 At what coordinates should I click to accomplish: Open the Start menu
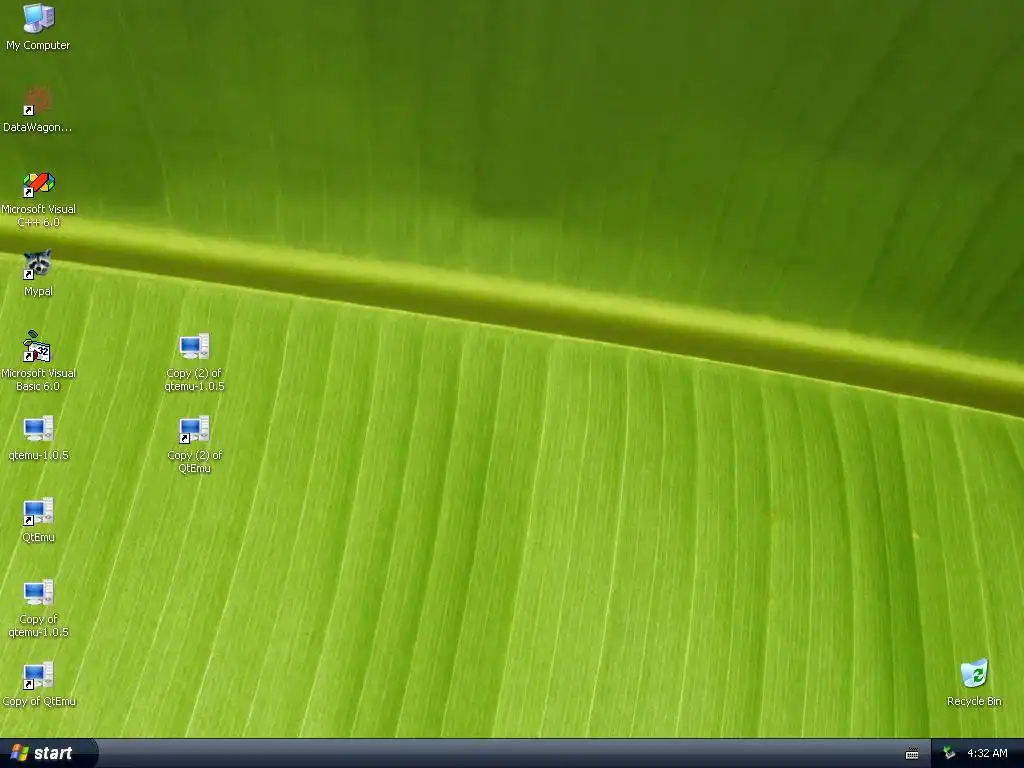pos(49,753)
